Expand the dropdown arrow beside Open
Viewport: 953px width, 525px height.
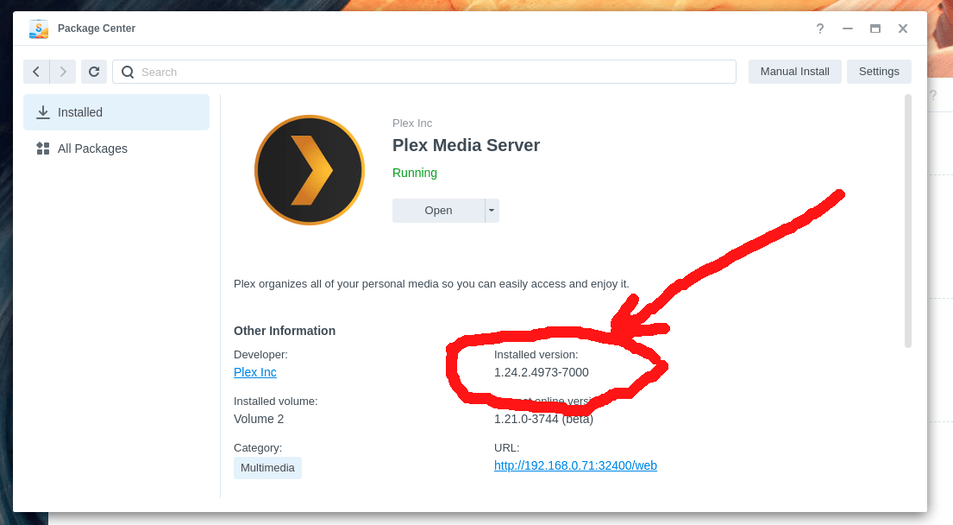click(492, 210)
